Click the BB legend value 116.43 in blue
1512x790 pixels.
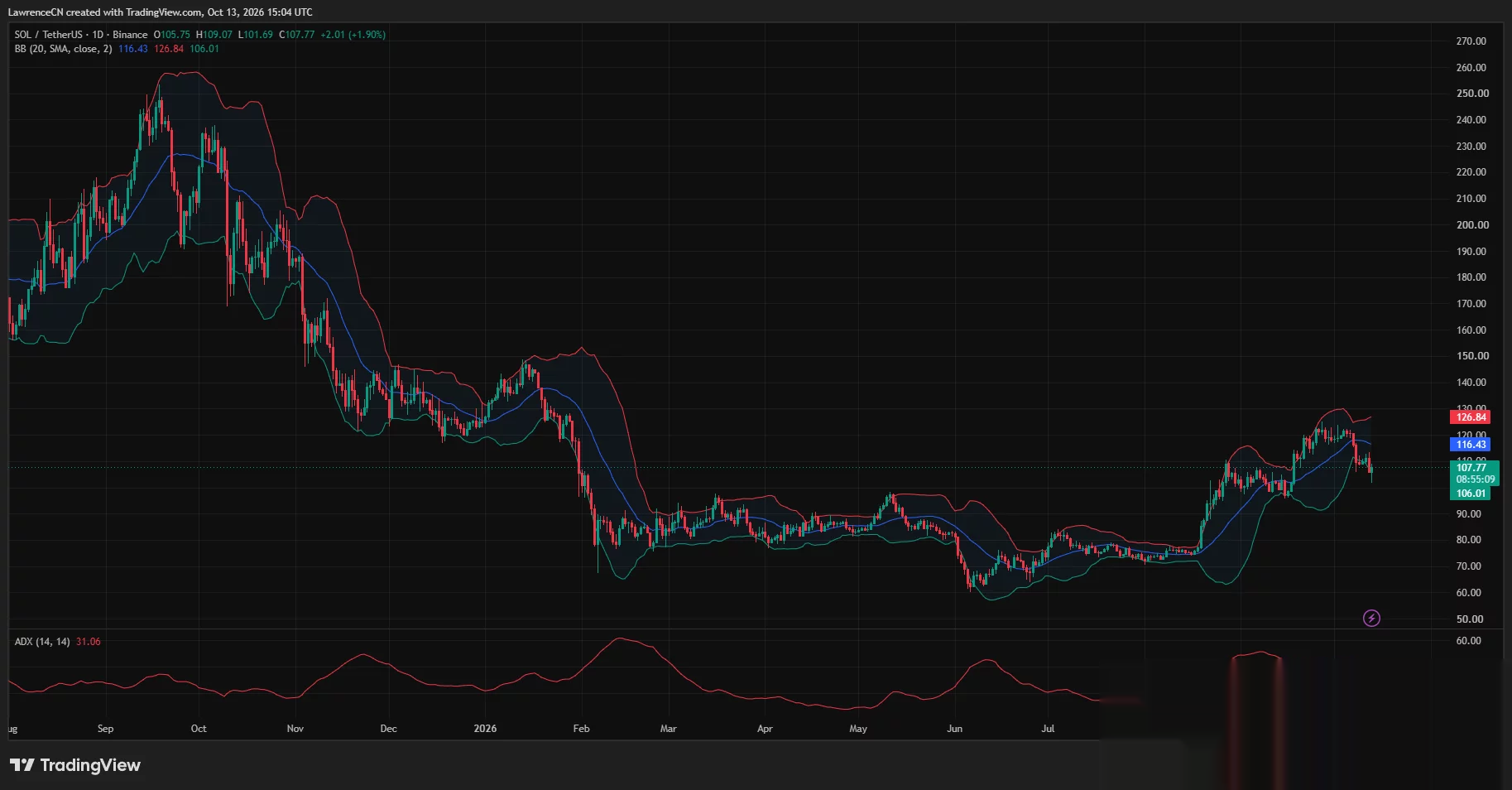(133, 49)
